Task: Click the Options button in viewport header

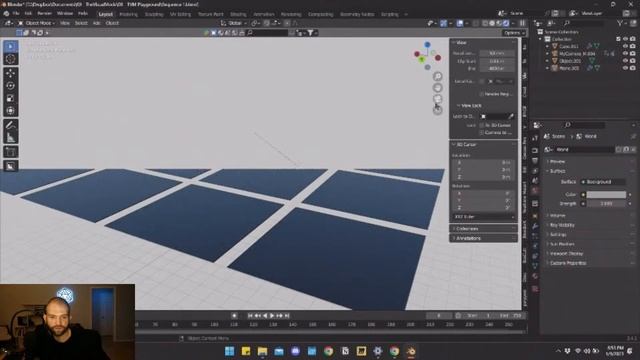Action: pyautogui.click(x=513, y=33)
